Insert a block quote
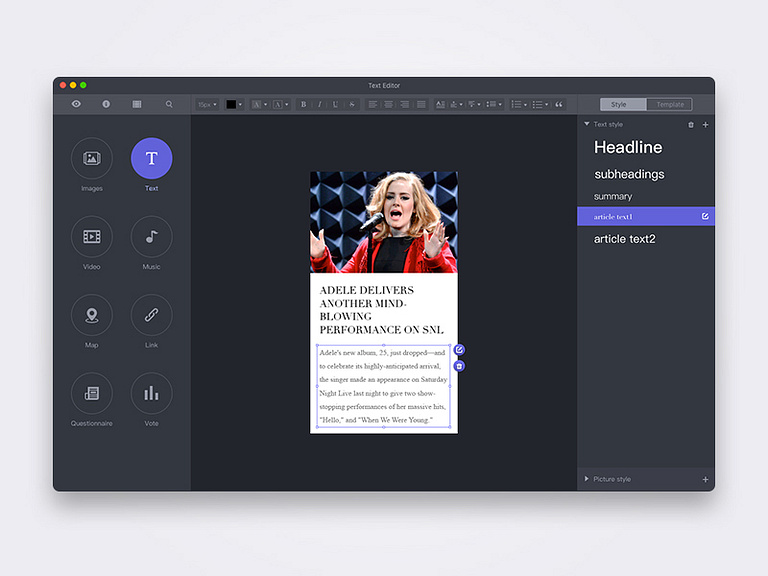Viewport: 768px width, 576px height. (x=559, y=104)
